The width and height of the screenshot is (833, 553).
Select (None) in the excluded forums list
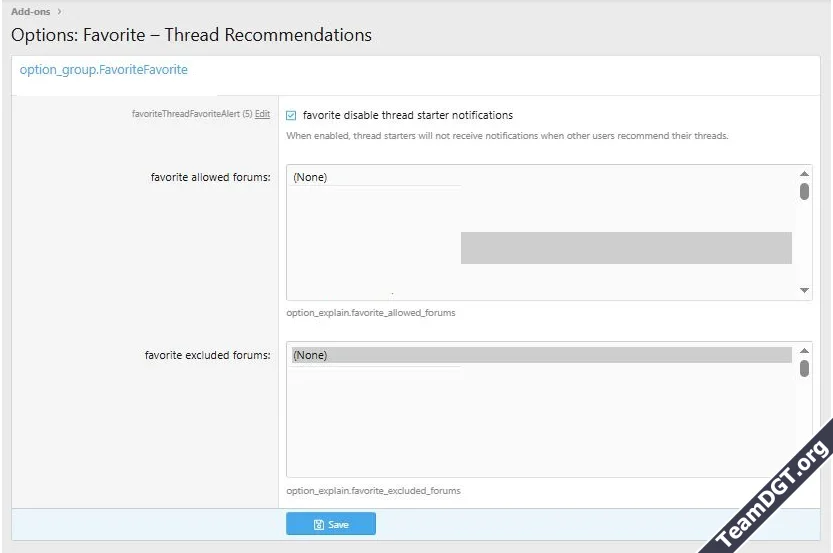(x=310, y=355)
